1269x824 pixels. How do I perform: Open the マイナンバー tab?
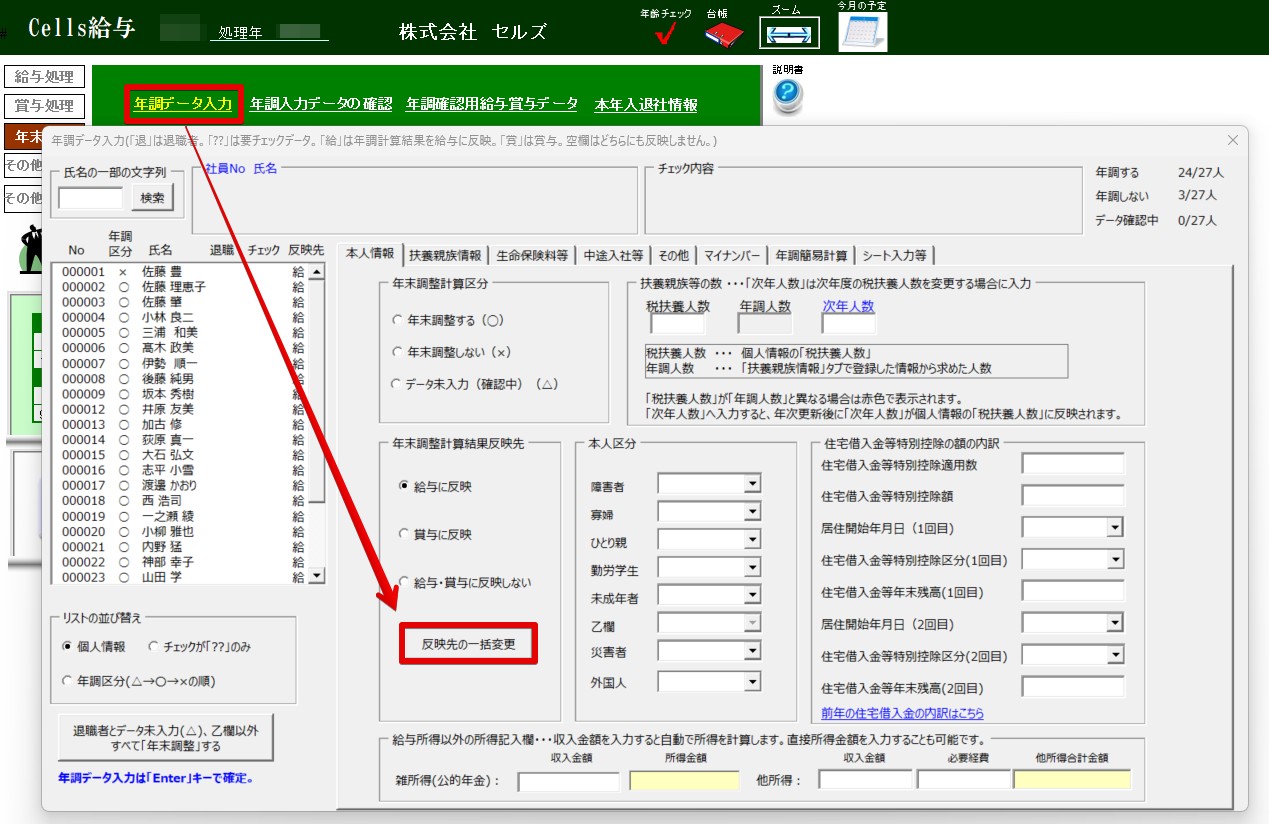(x=732, y=255)
